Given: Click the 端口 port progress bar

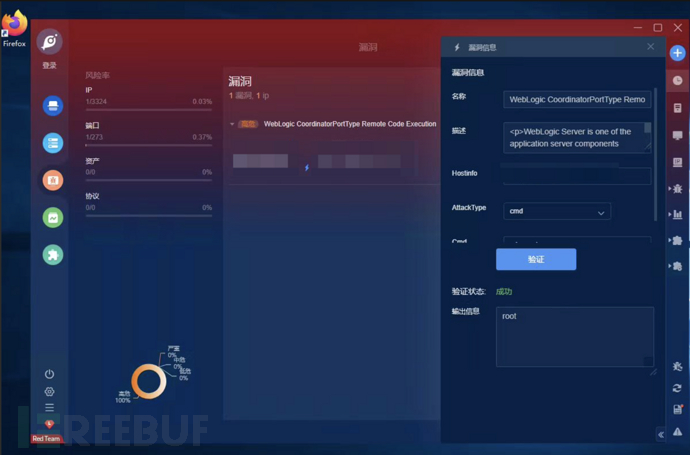Looking at the screenshot, I should coord(149,145).
